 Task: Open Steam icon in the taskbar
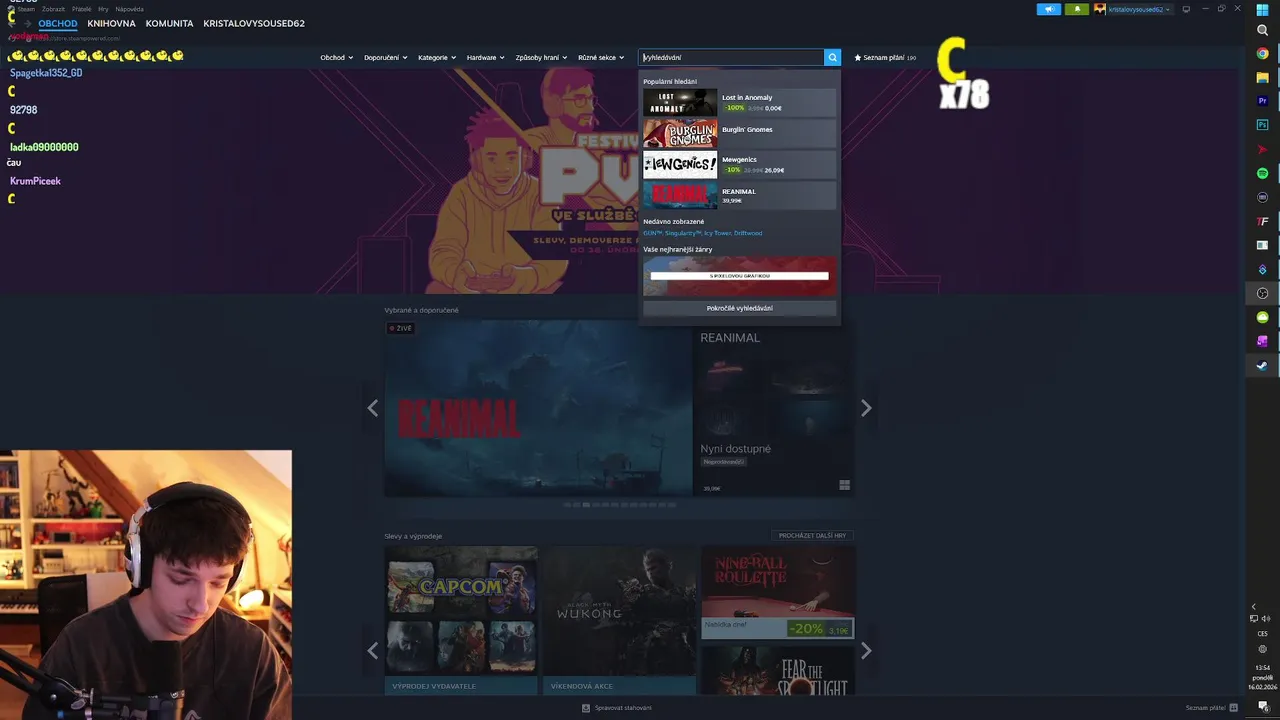(x=1262, y=365)
